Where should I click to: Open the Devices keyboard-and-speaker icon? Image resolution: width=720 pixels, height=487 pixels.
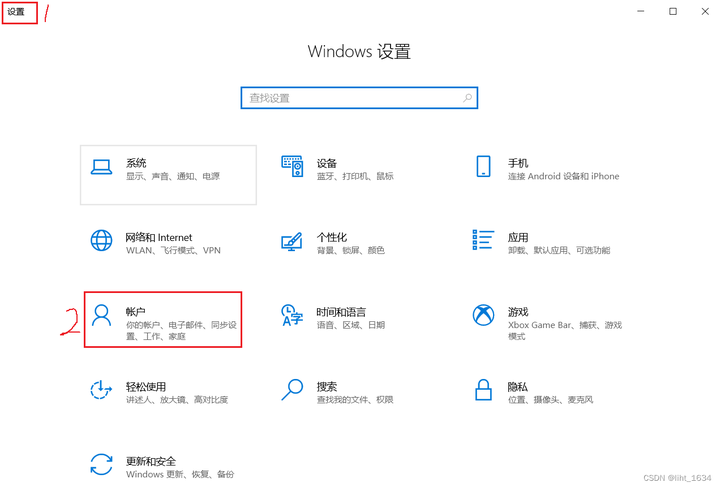(x=292, y=166)
